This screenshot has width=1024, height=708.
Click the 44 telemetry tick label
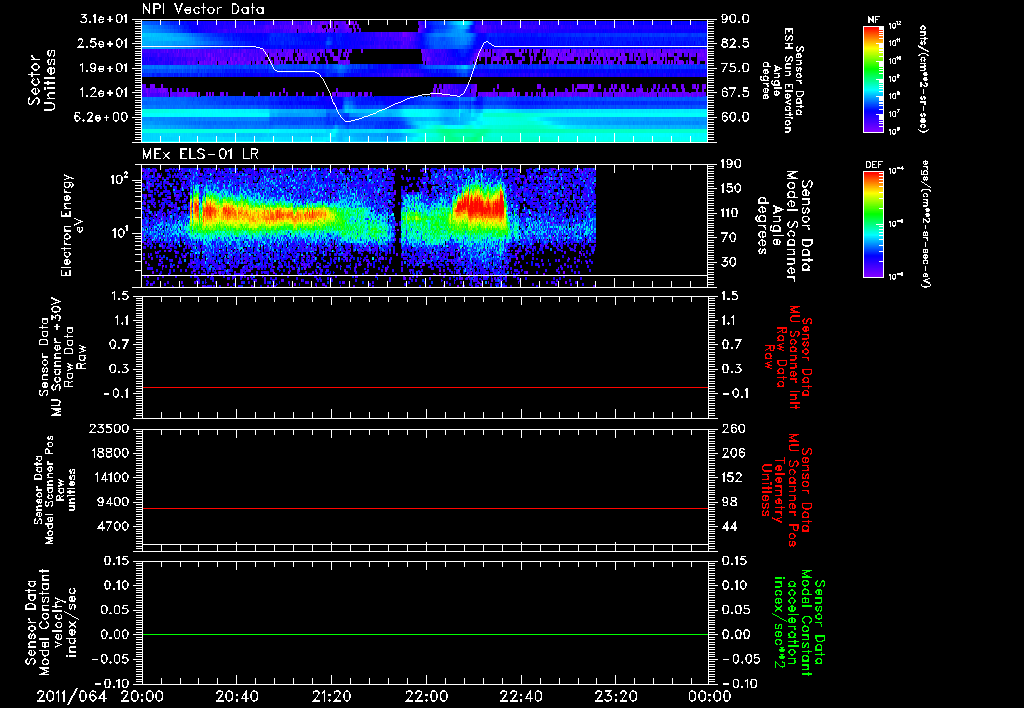729,526
